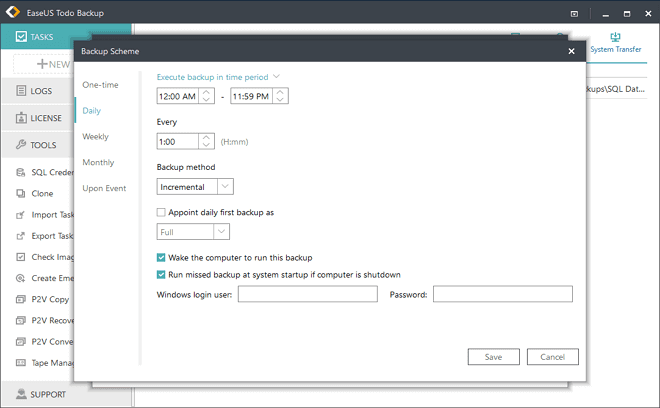This screenshot has height=408, width=660.
Task: Click the Check Image tool icon
Action: coord(21,257)
